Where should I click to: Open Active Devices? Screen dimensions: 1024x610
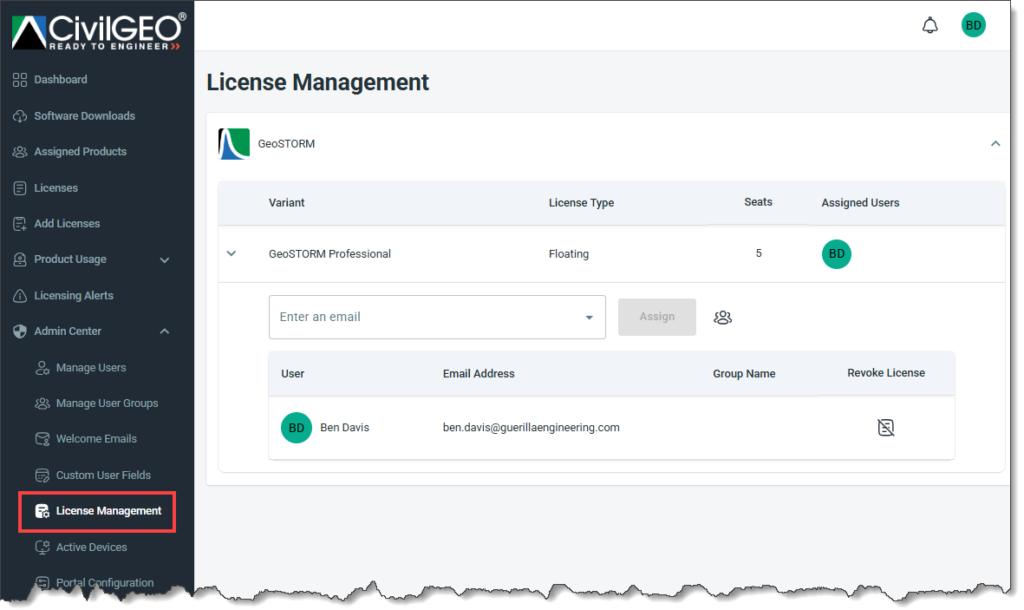point(90,547)
